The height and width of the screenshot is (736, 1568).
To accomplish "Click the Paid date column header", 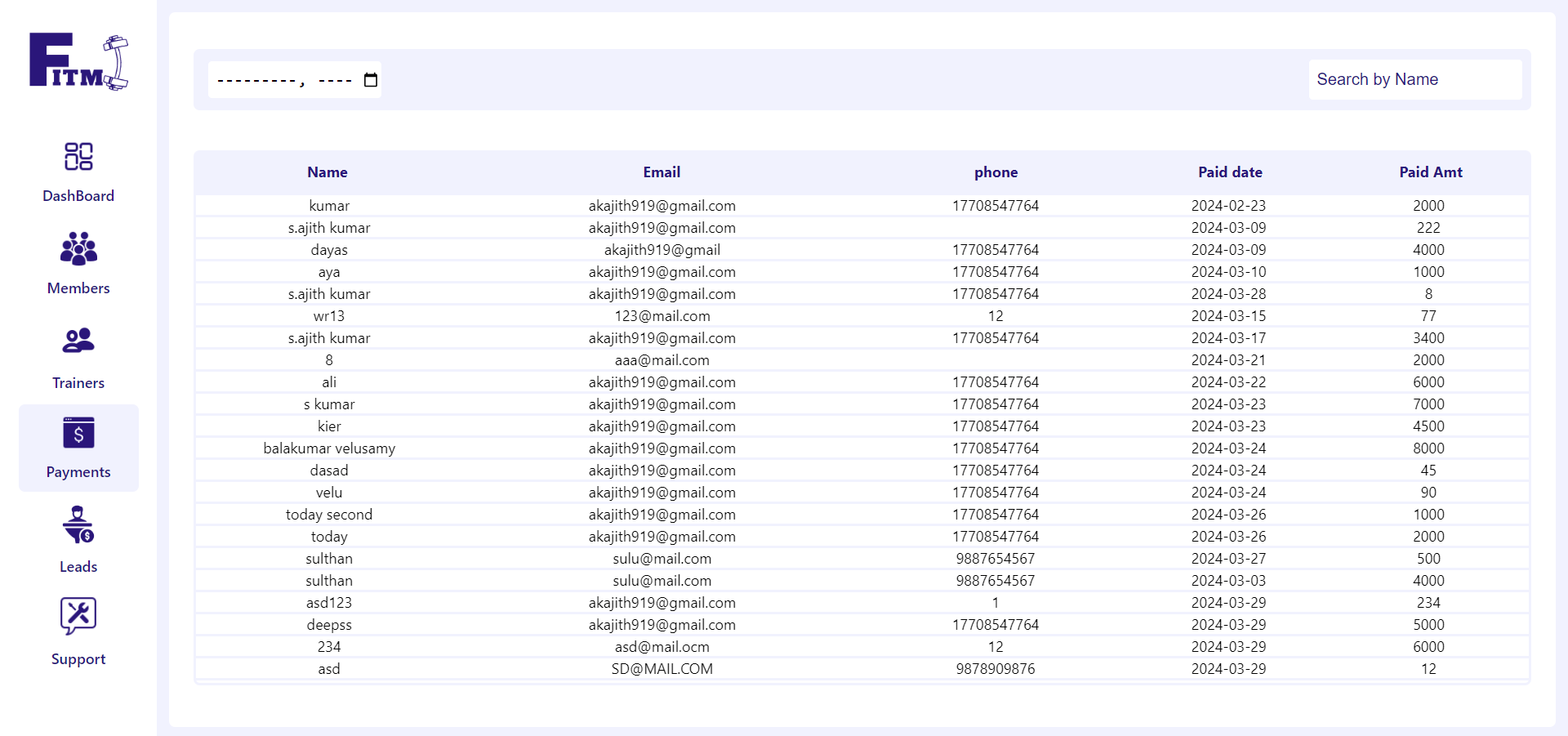I will 1230,172.
